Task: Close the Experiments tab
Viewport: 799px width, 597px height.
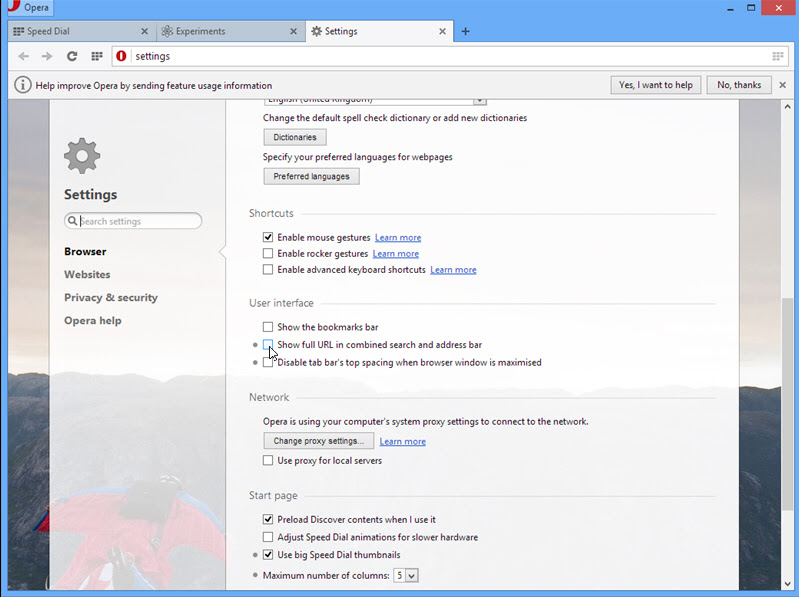Action: coord(294,32)
